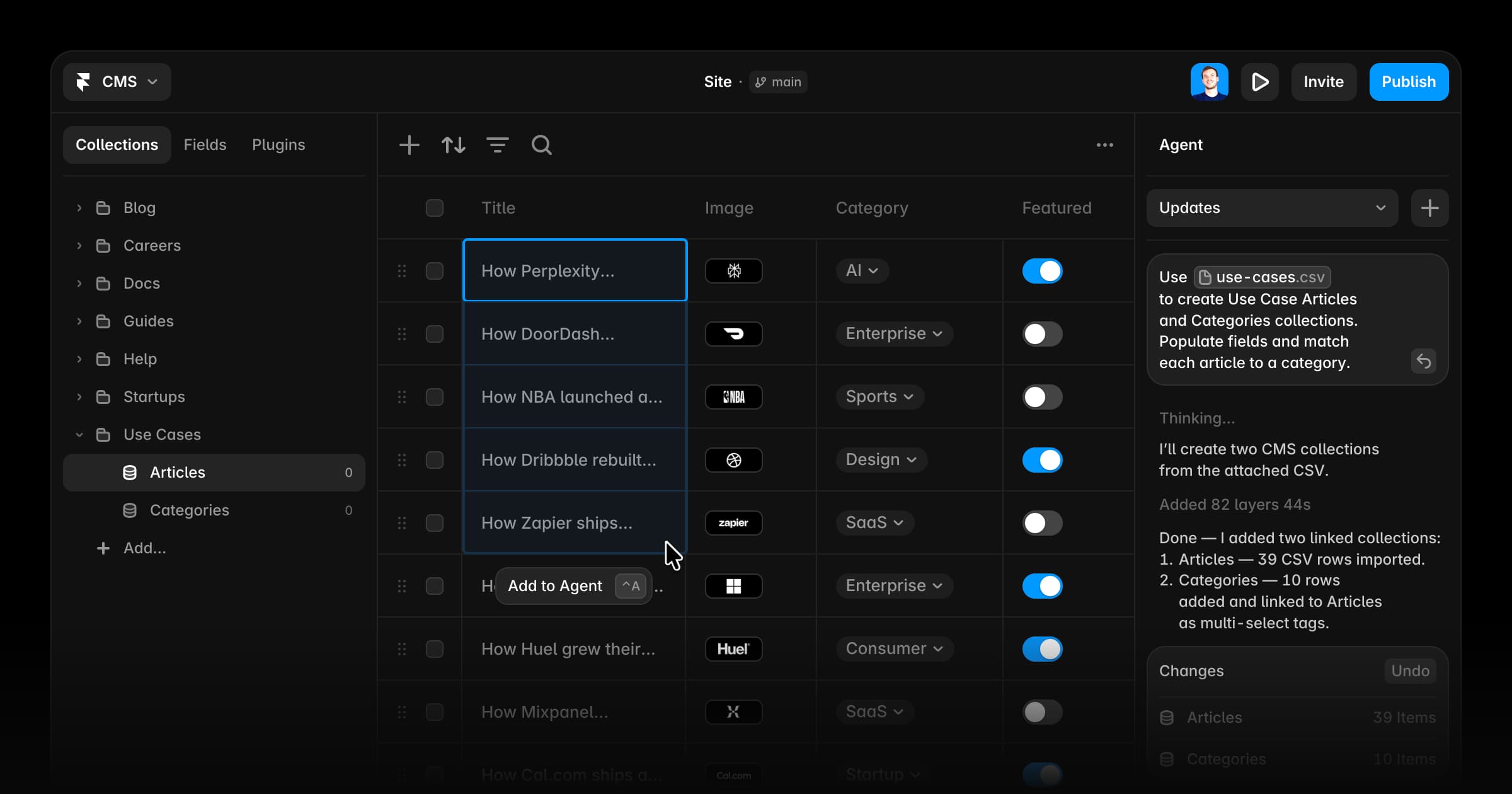Click Add... to create a collection
Image resolution: width=1512 pixels, height=794 pixels.
(x=132, y=548)
